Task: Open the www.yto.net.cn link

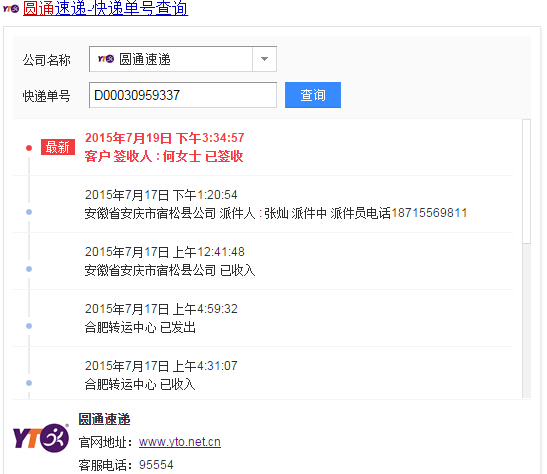Action: pos(180,442)
